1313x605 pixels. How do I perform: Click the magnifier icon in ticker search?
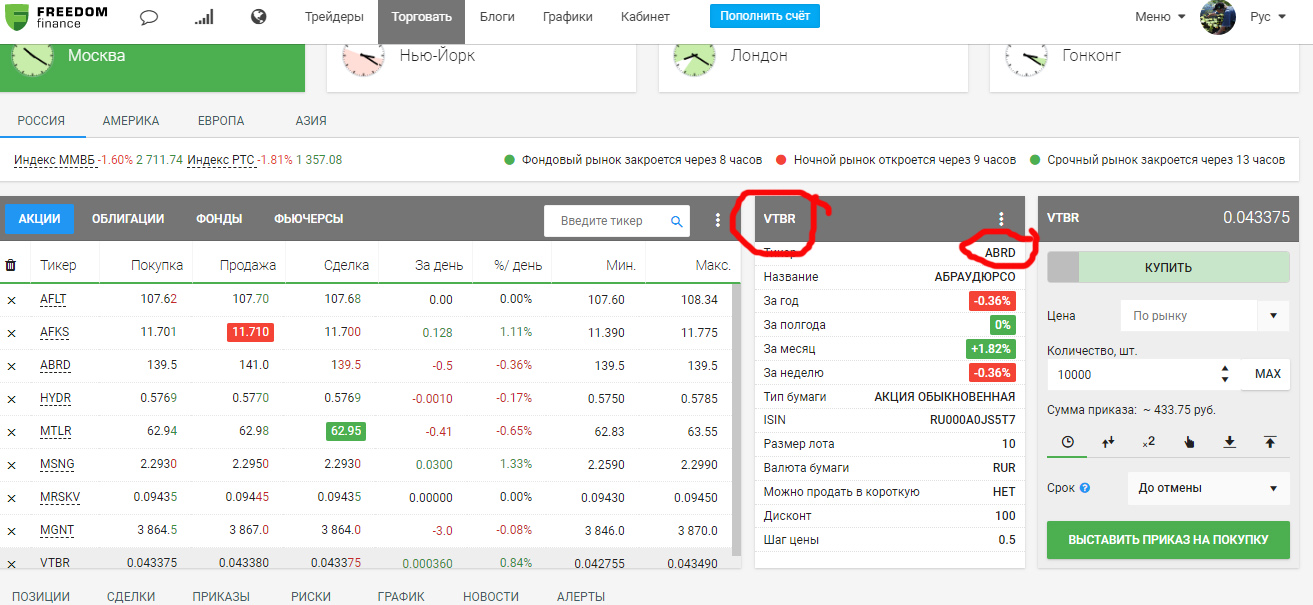677,221
